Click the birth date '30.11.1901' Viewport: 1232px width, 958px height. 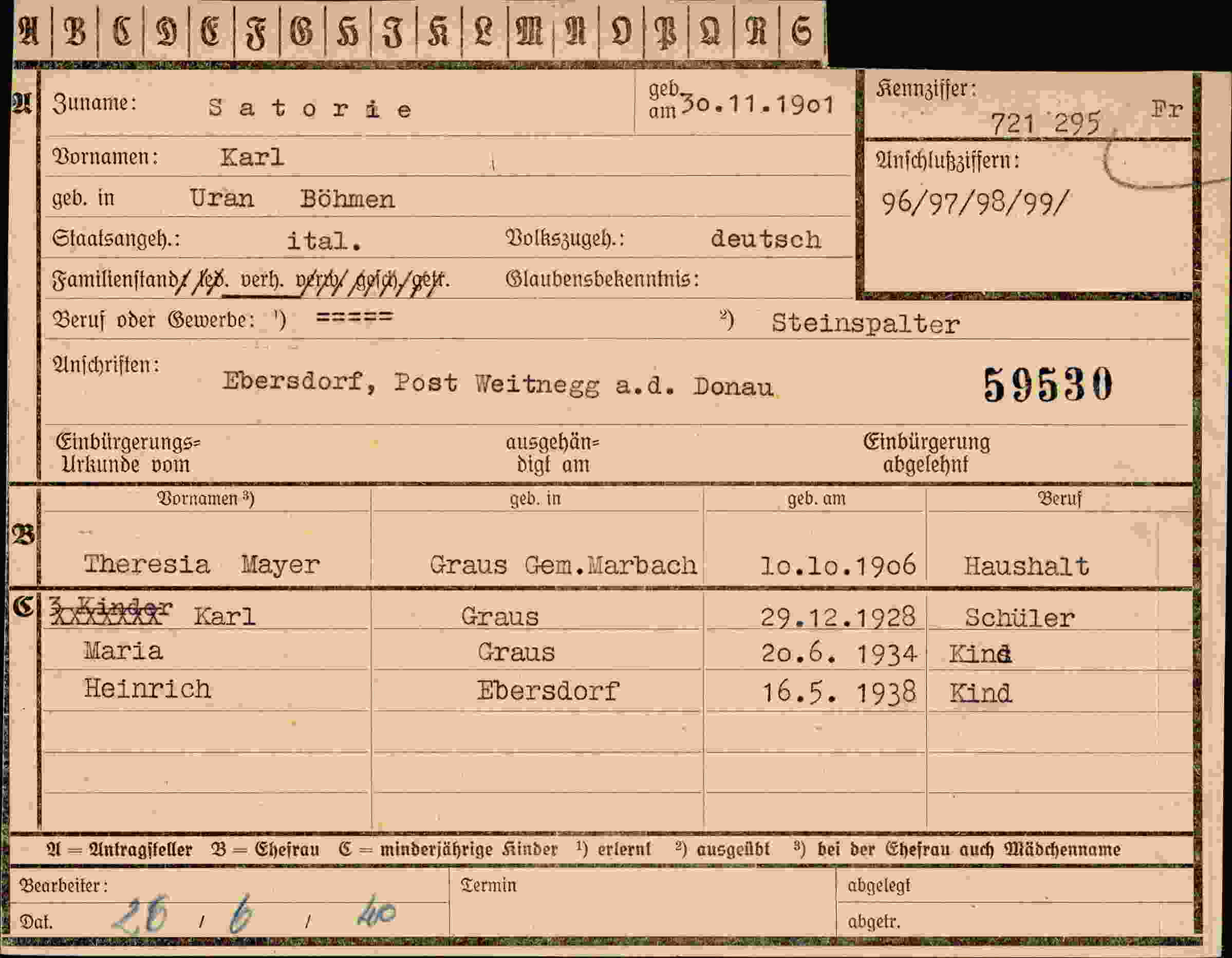point(758,105)
